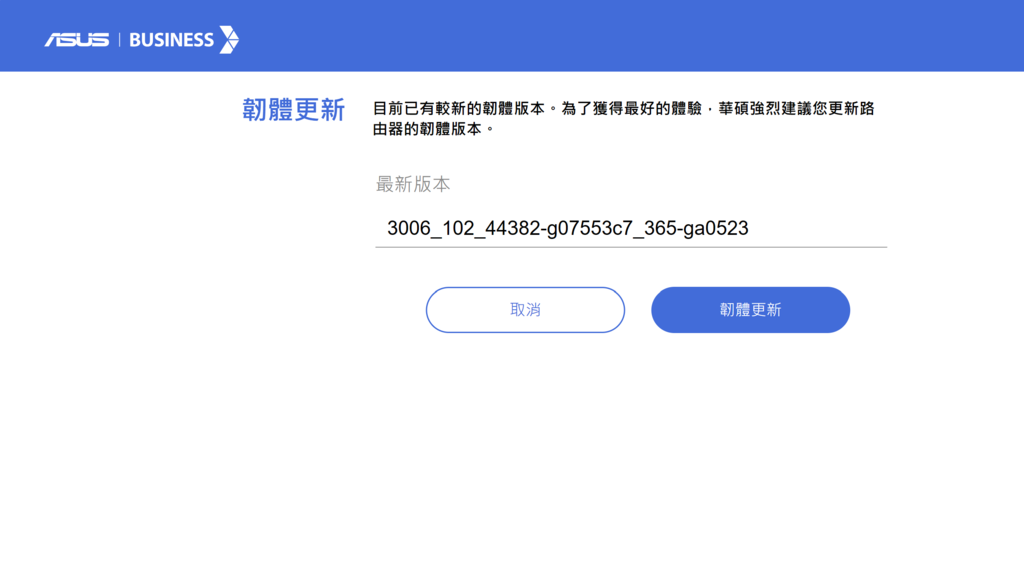The image size is (1024, 581).
Task: Click the 最新版本 label
Action: (x=413, y=185)
